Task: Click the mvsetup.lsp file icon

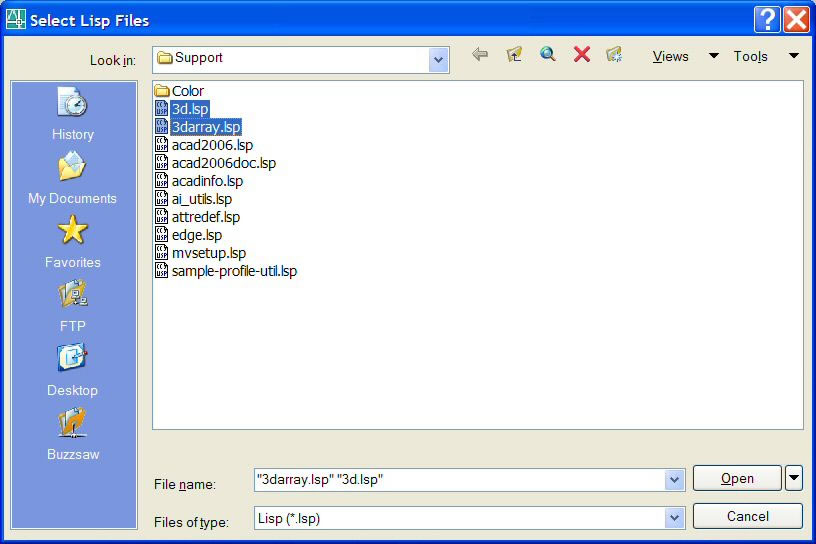Action: coord(162,252)
